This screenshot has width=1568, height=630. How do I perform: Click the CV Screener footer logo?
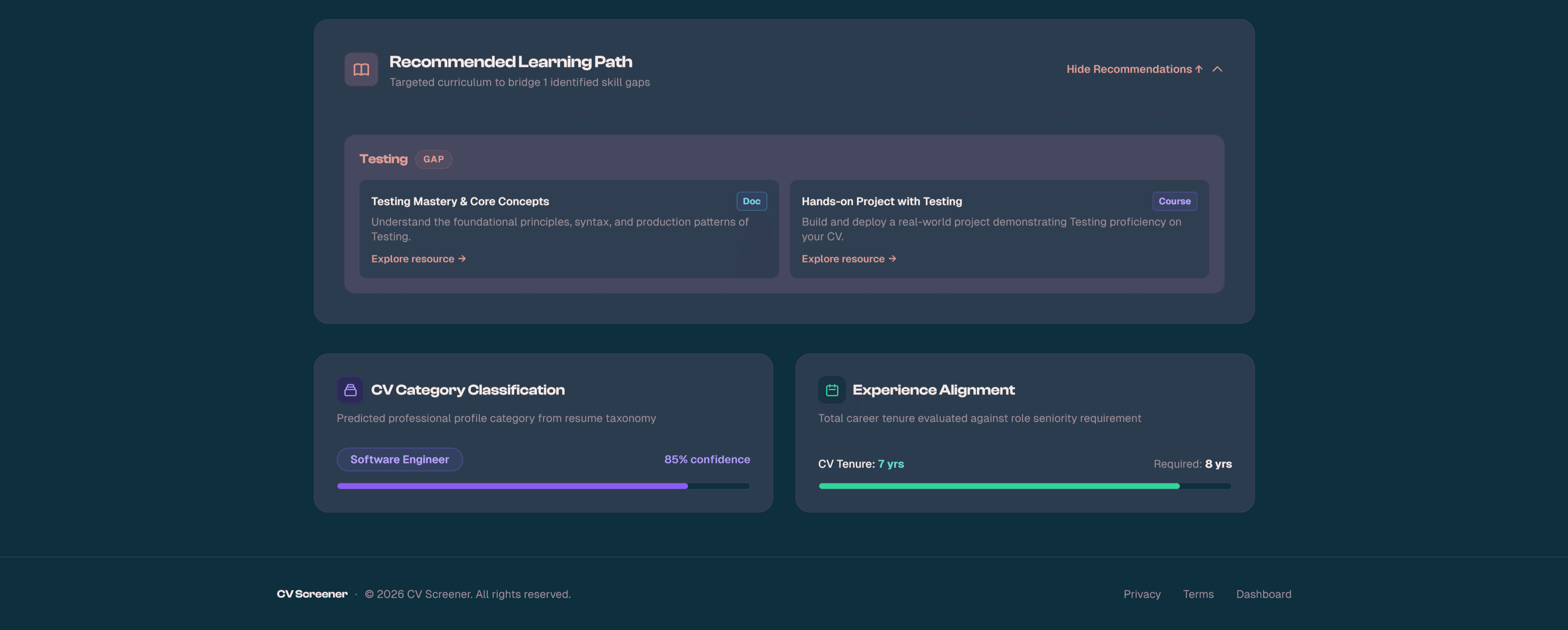click(x=312, y=594)
